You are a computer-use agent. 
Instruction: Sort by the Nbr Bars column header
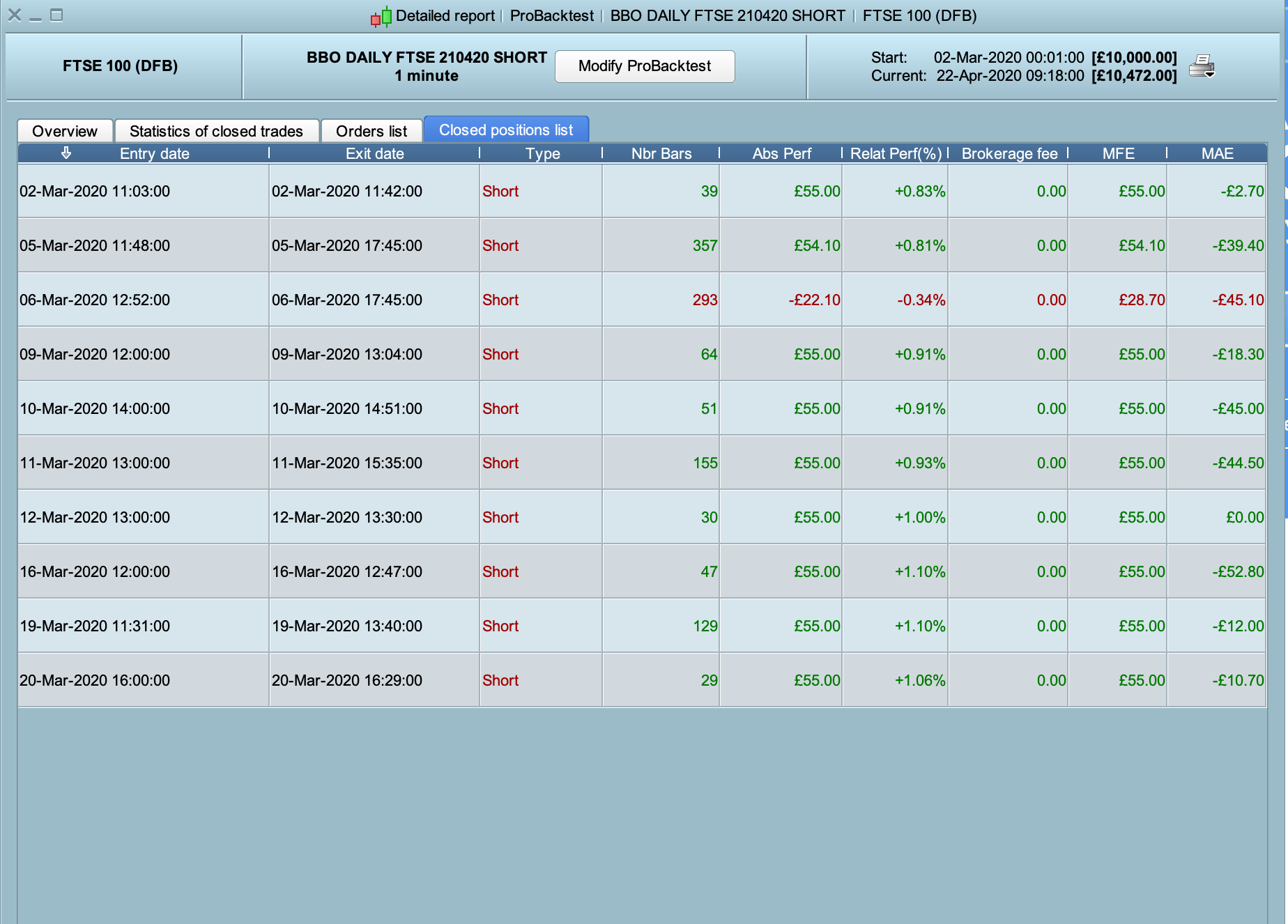[661, 153]
